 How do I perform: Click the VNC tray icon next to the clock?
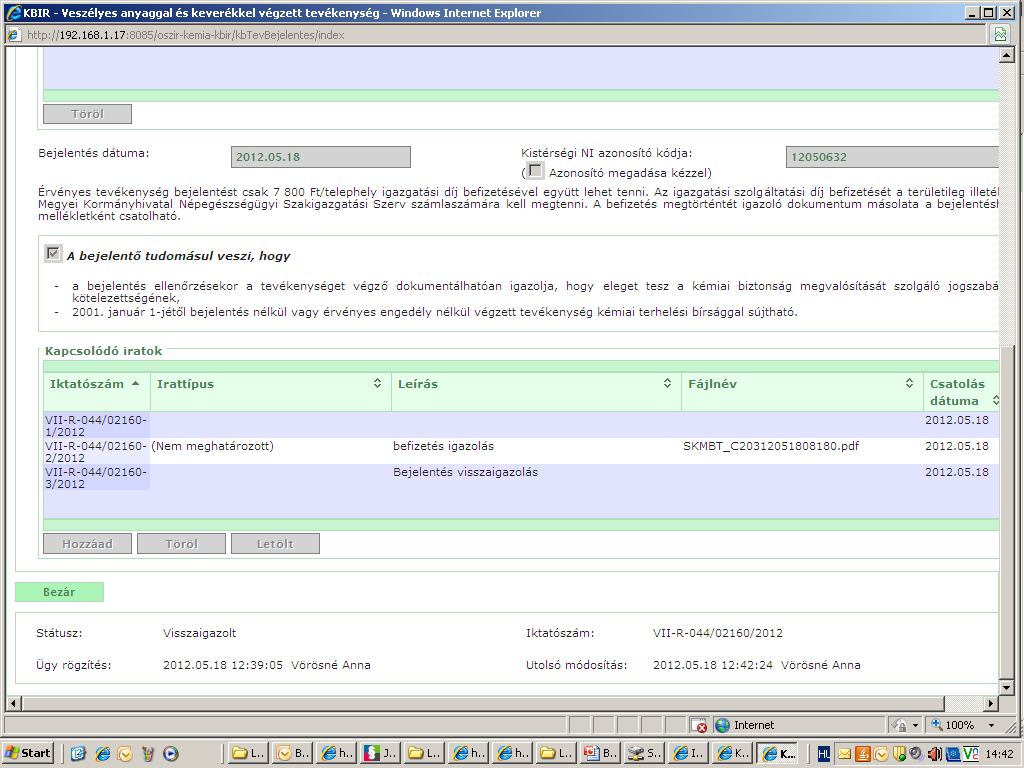970,754
